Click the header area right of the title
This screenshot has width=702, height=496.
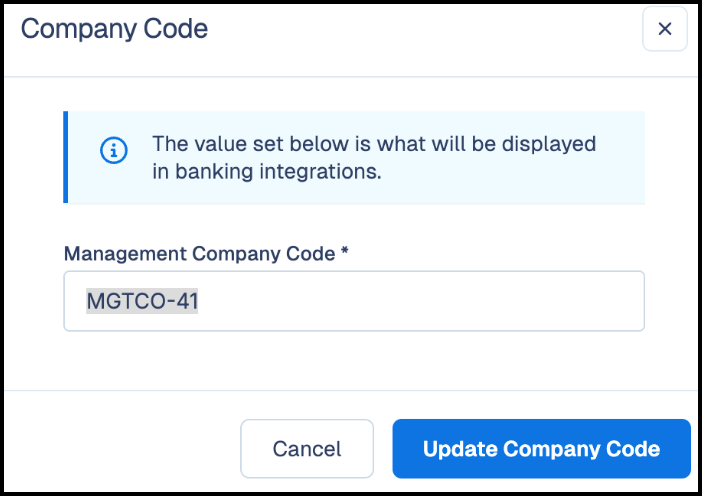[425, 29]
